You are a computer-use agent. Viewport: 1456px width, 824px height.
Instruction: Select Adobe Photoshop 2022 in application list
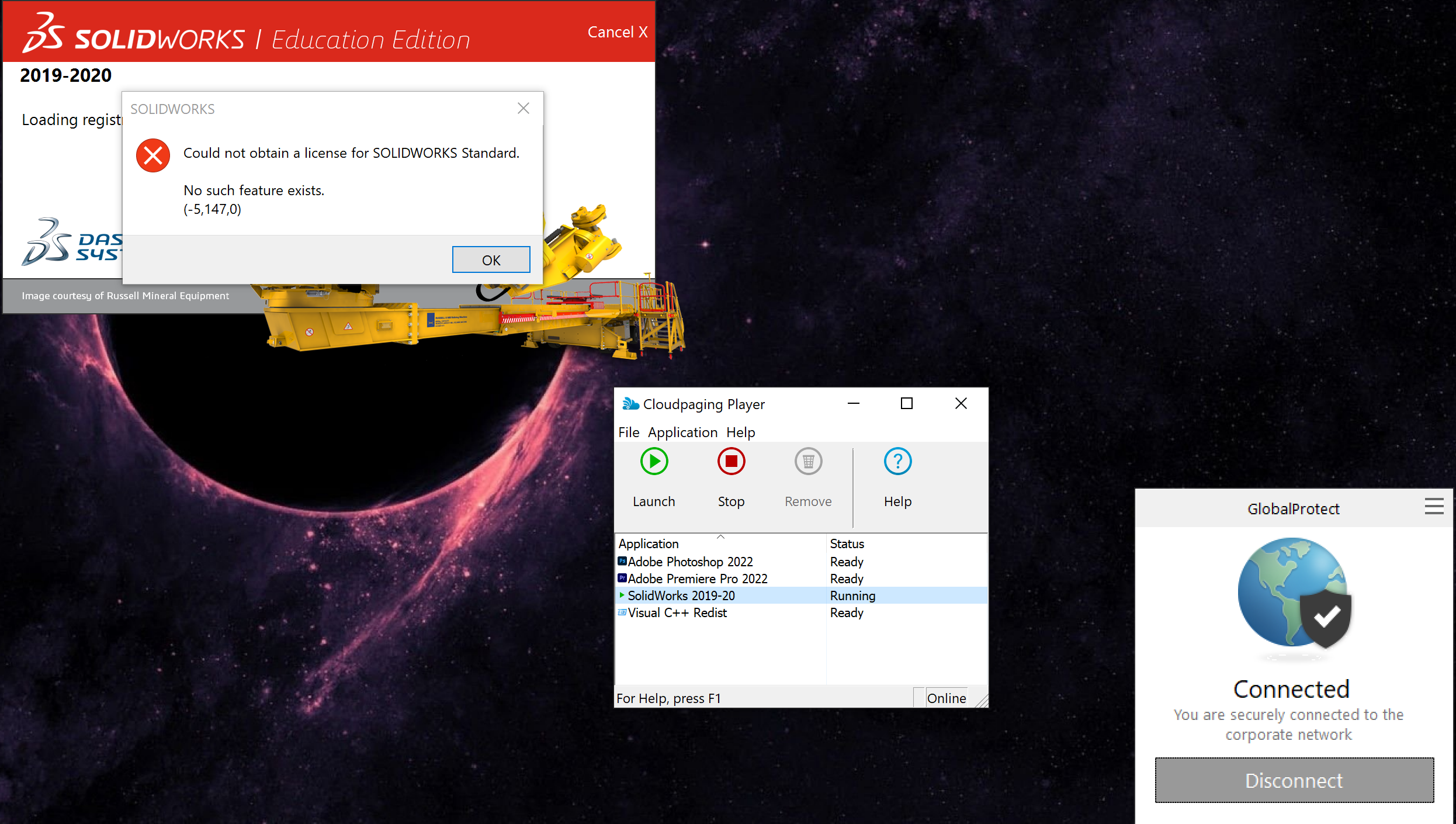[801, 562]
